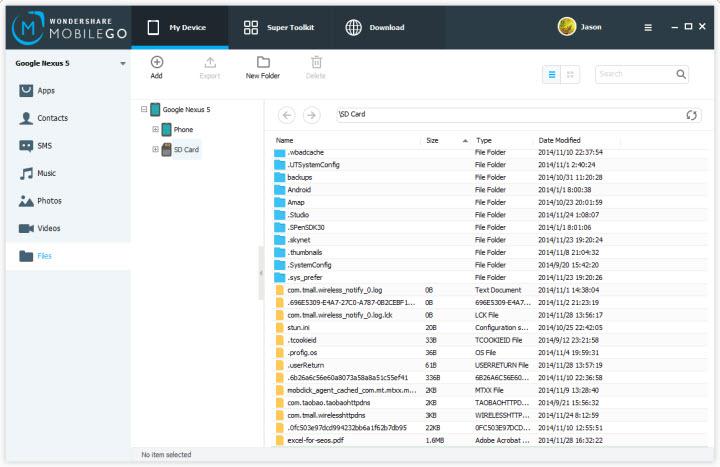Select com.tmall.wireless_notify_0.log.lck file

click(489, 315)
